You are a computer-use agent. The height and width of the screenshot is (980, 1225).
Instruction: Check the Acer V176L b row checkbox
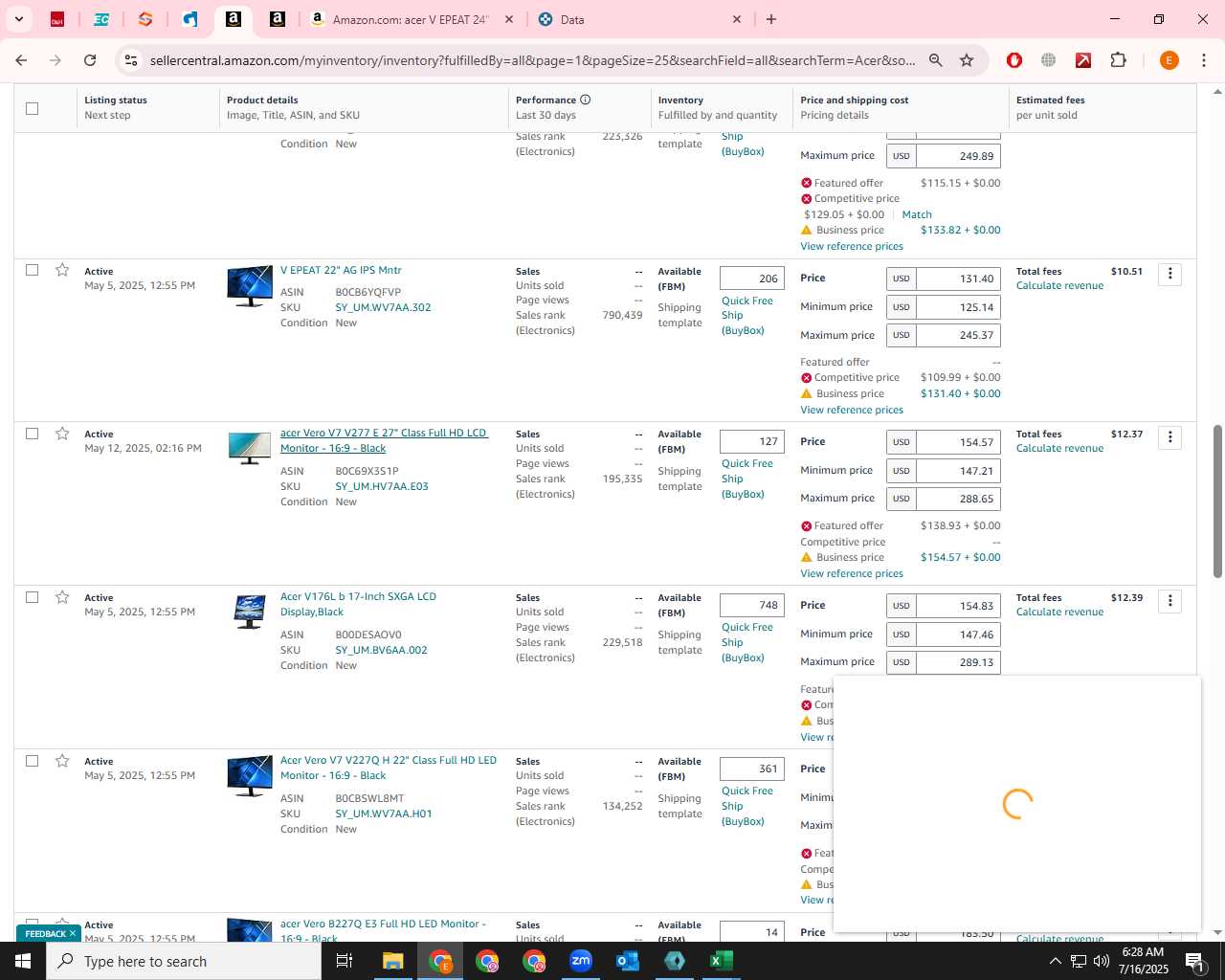tap(32, 597)
